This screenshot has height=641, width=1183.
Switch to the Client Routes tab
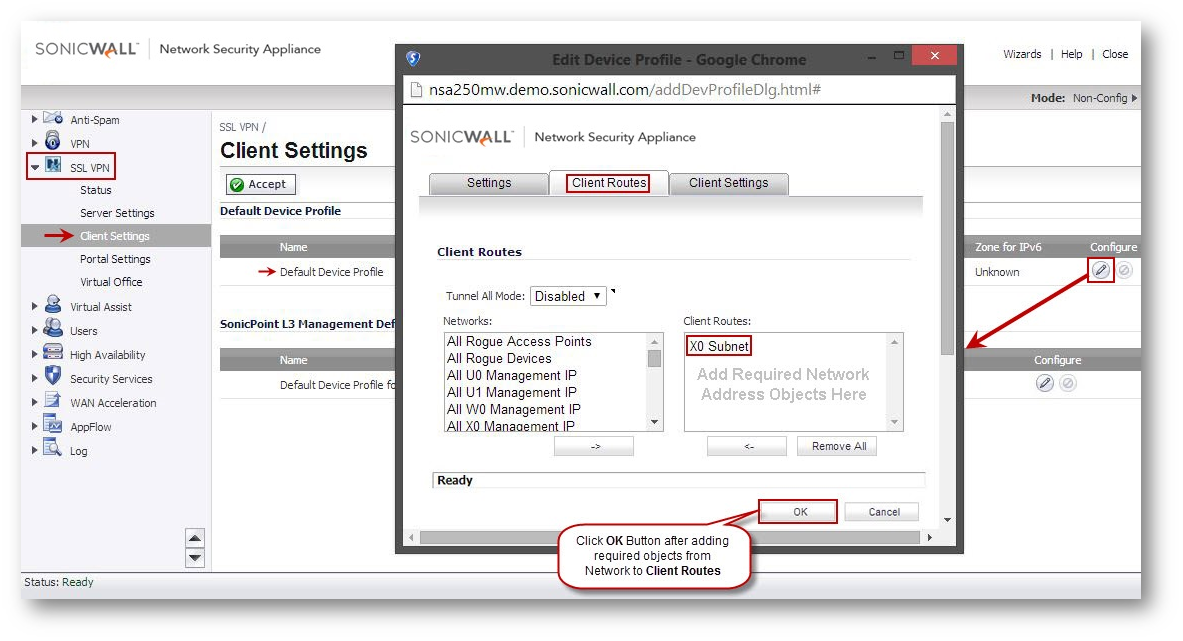pos(608,183)
